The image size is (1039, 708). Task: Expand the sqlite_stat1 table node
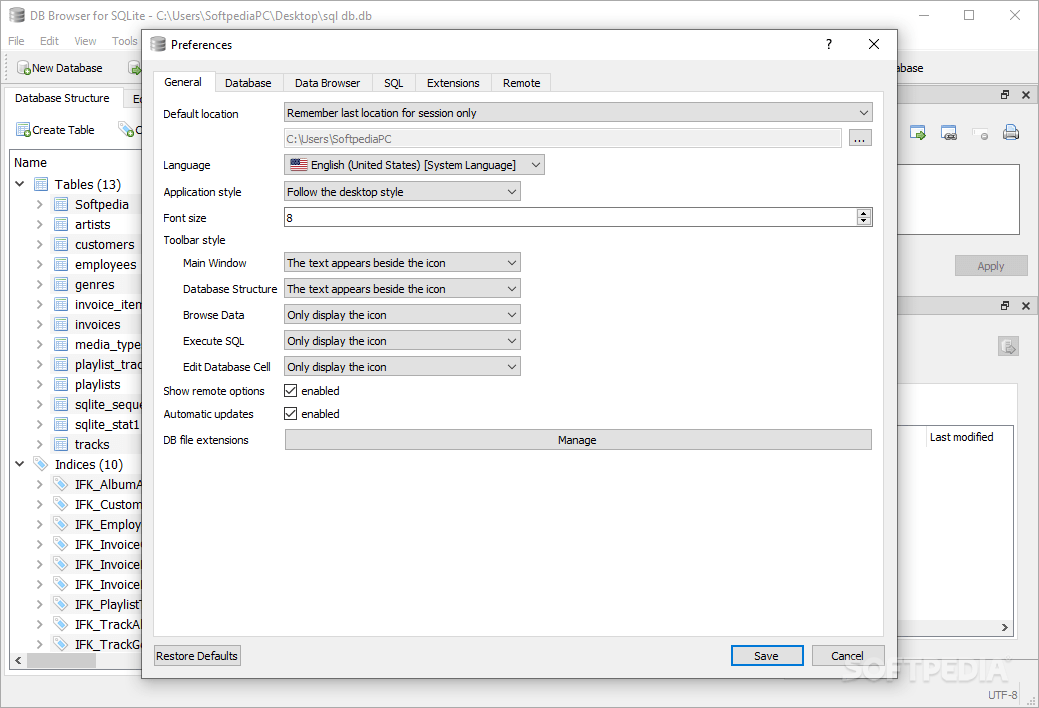pyautogui.click(x=40, y=424)
